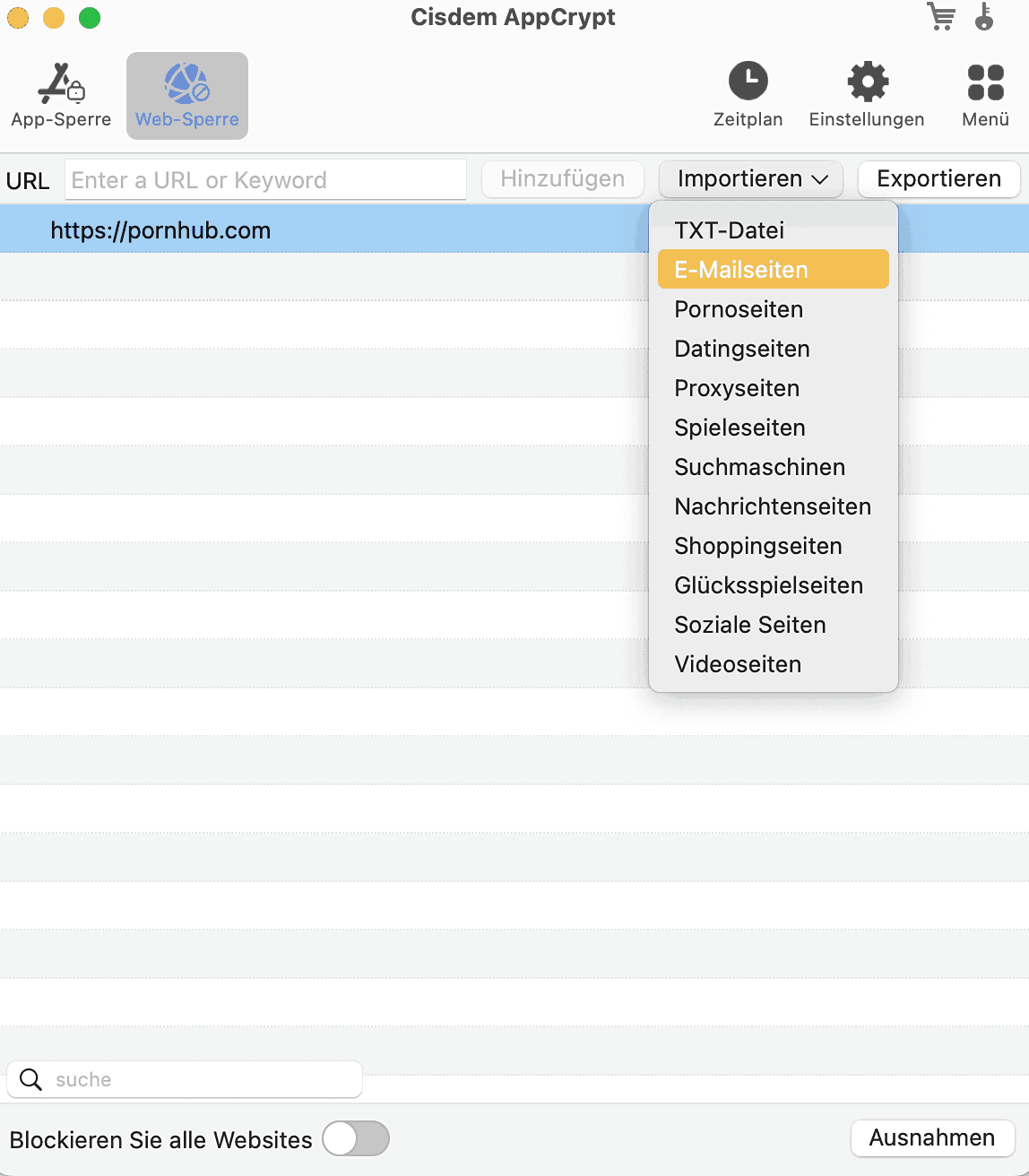
Task: Click the magnifier icon in search box
Action: pos(30,1079)
